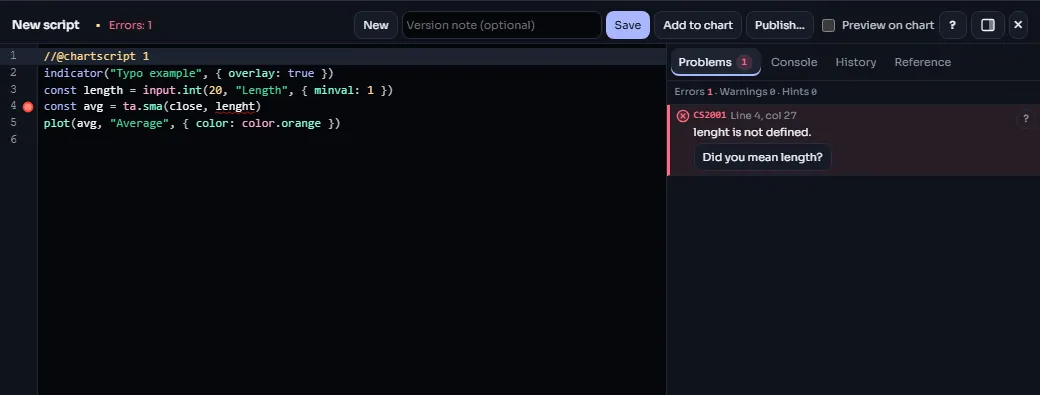
Task: Switch to the Console tab
Action: 794,62
